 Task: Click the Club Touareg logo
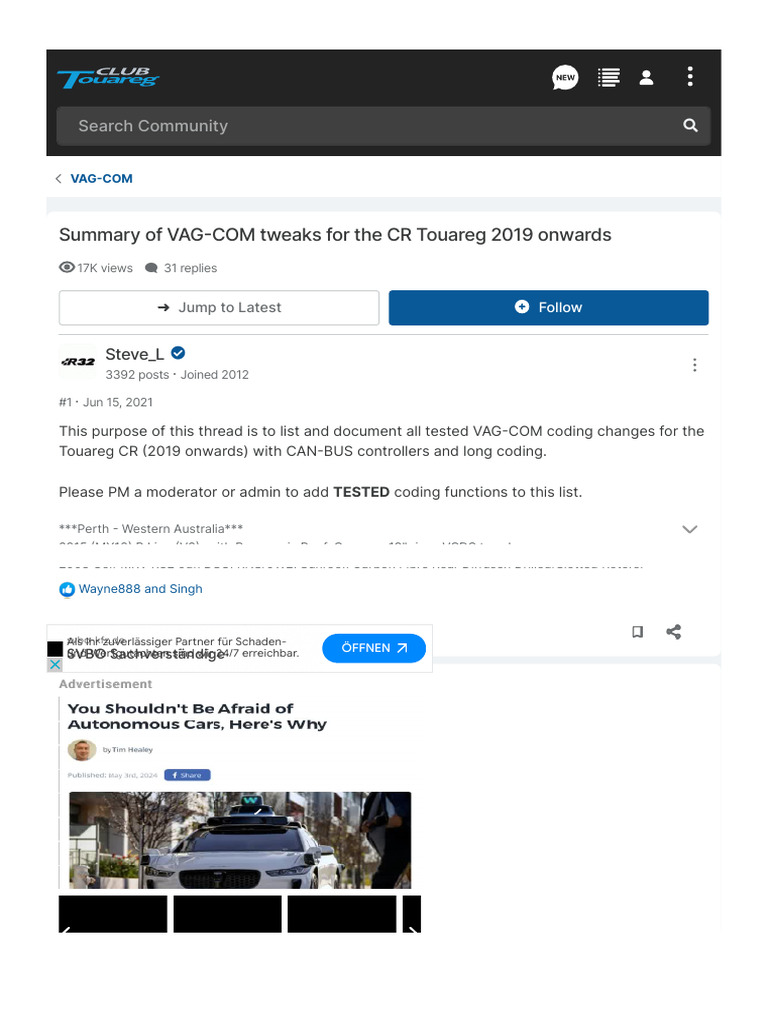[x=108, y=77]
